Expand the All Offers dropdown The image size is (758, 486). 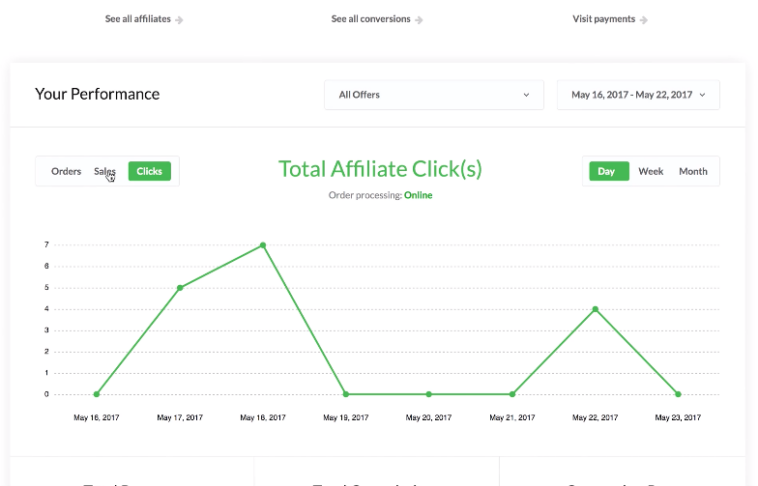pos(434,95)
